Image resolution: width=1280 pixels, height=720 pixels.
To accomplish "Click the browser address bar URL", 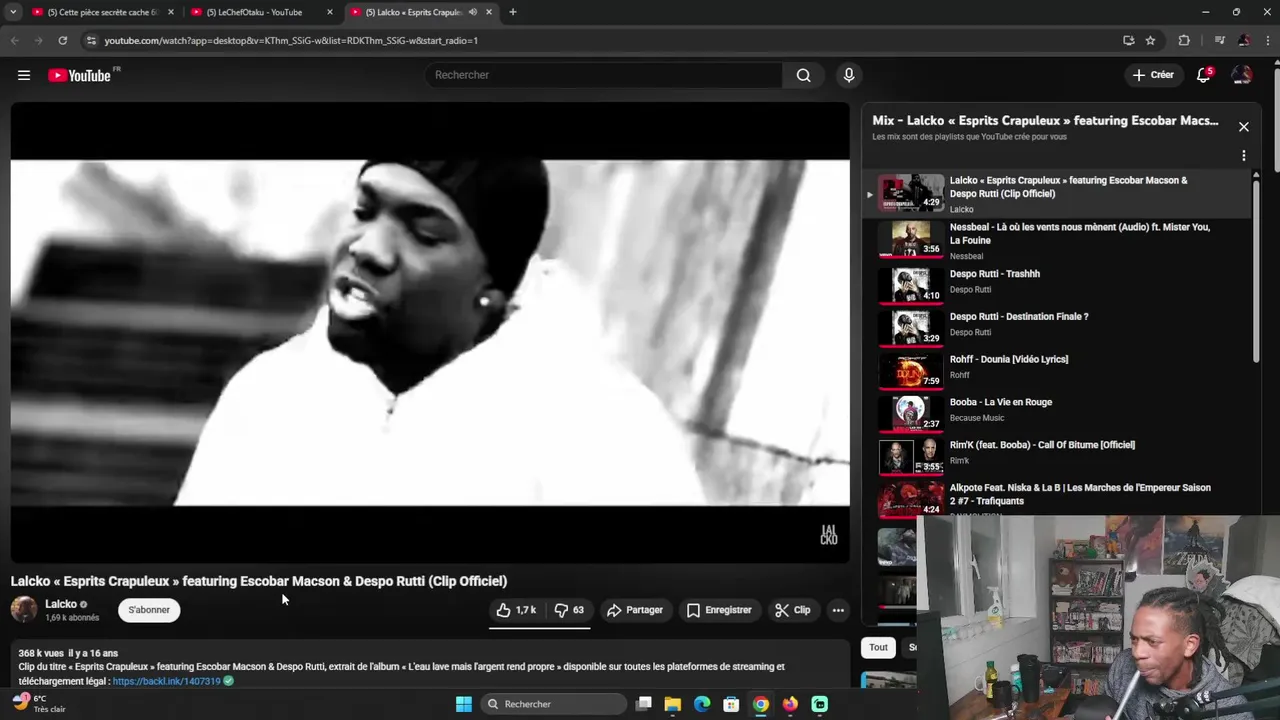I will 291,41.
